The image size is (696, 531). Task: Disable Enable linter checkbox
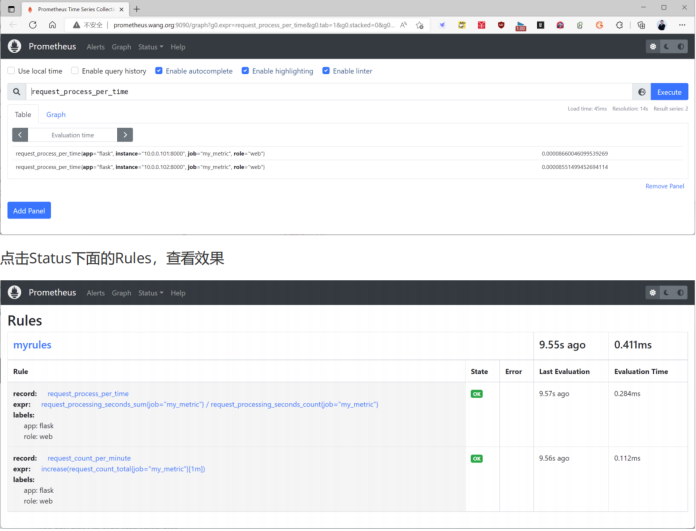[326, 71]
